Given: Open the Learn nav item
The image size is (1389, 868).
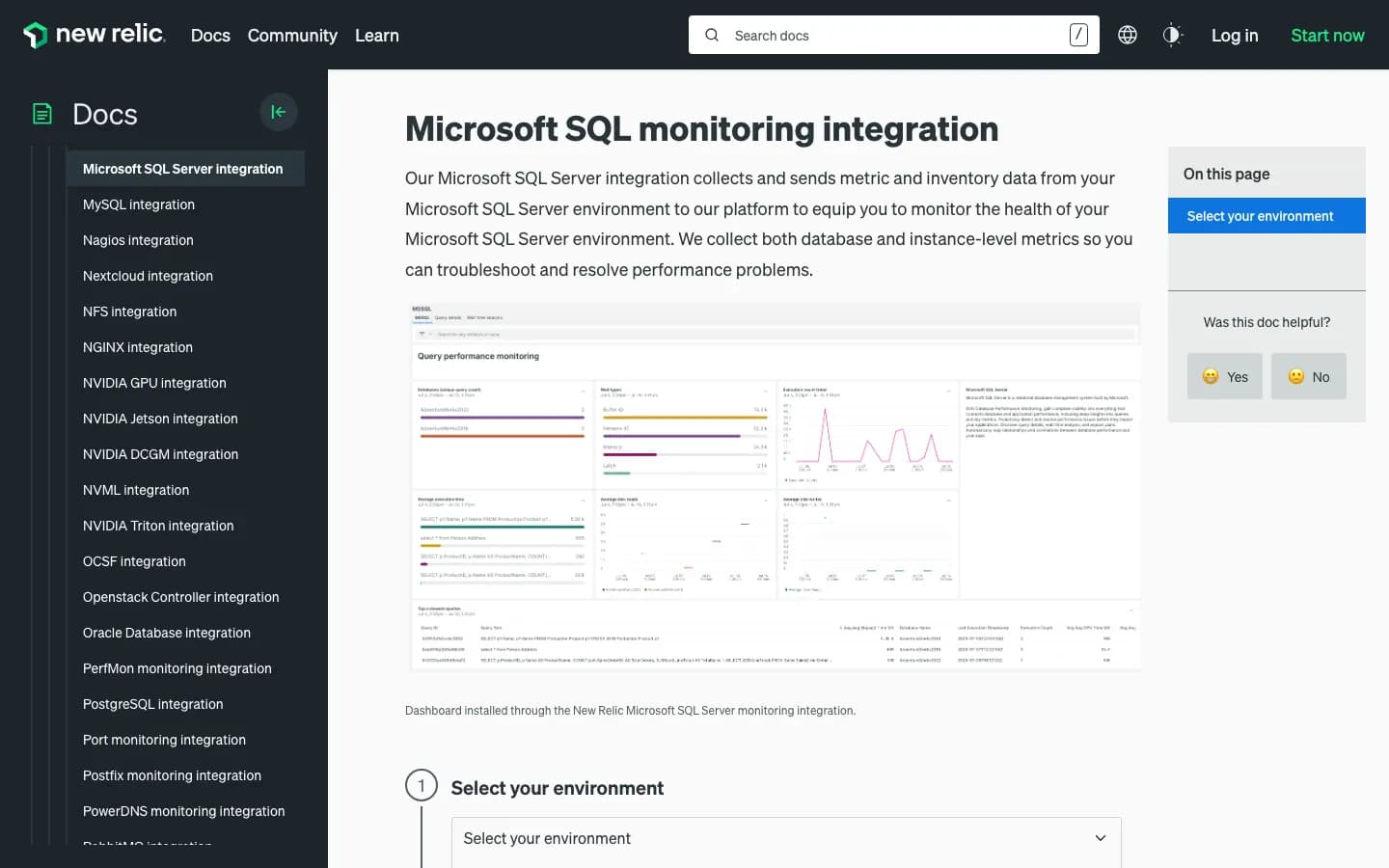Looking at the screenshot, I should [x=377, y=36].
